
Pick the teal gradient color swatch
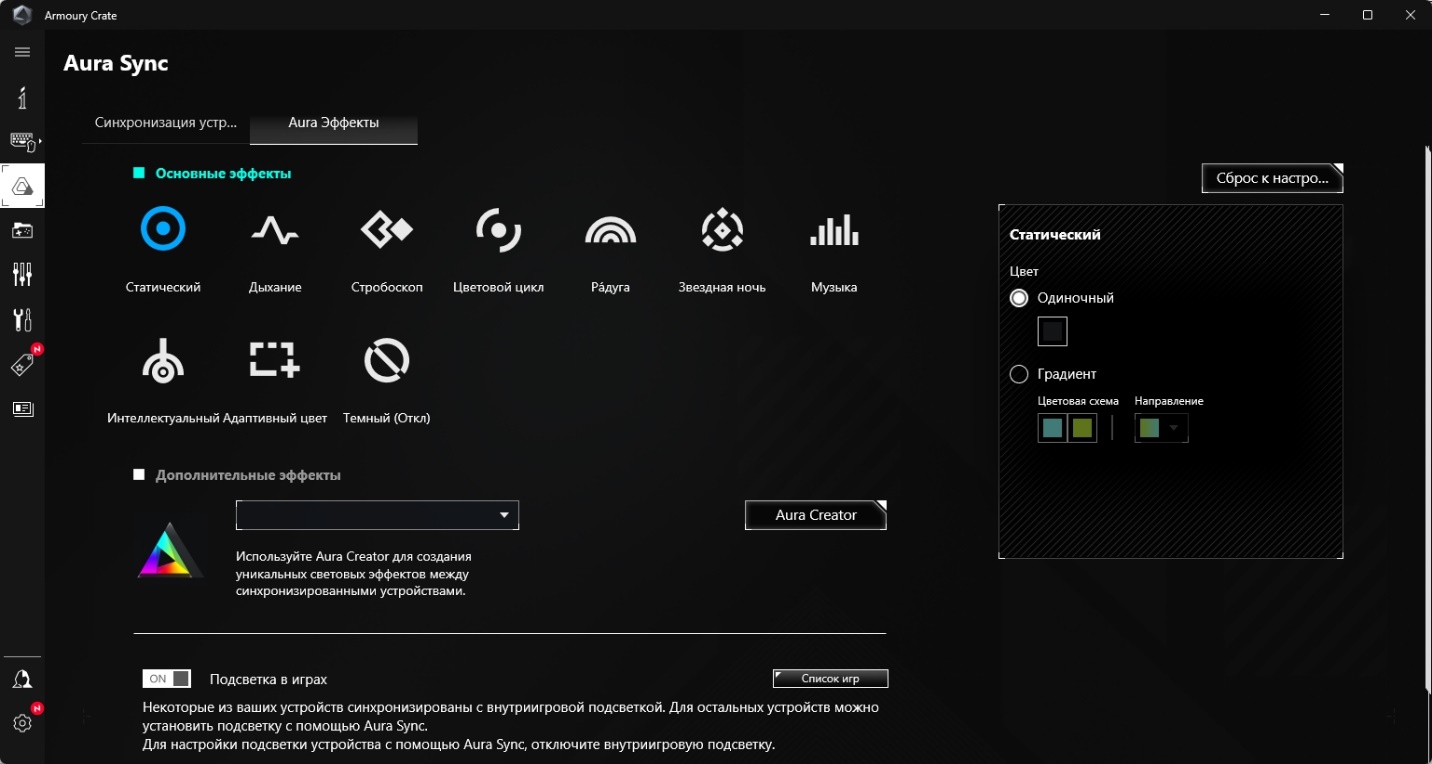pos(1052,428)
